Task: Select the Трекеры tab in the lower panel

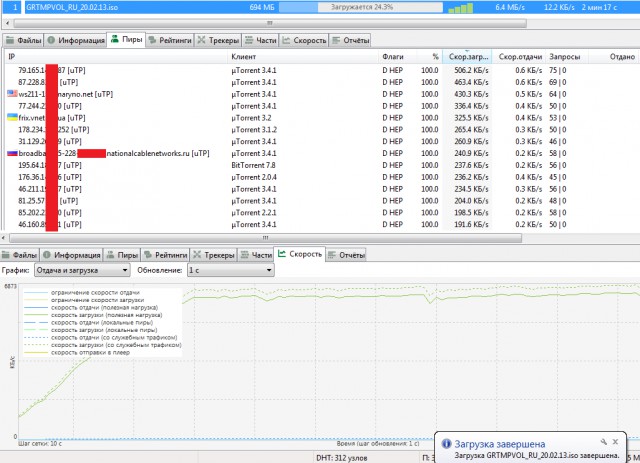Action: [x=213, y=255]
